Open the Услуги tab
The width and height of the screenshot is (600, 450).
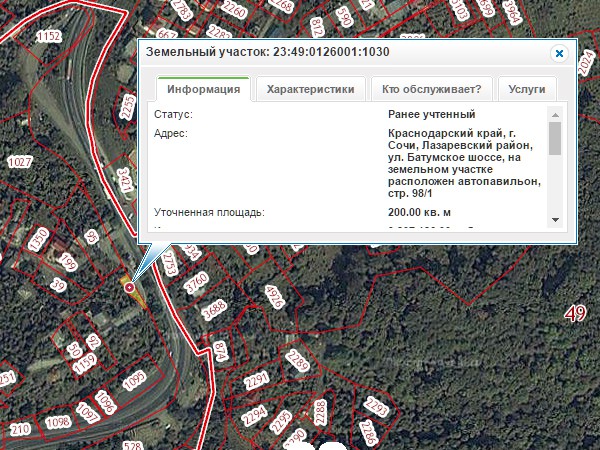point(527,89)
